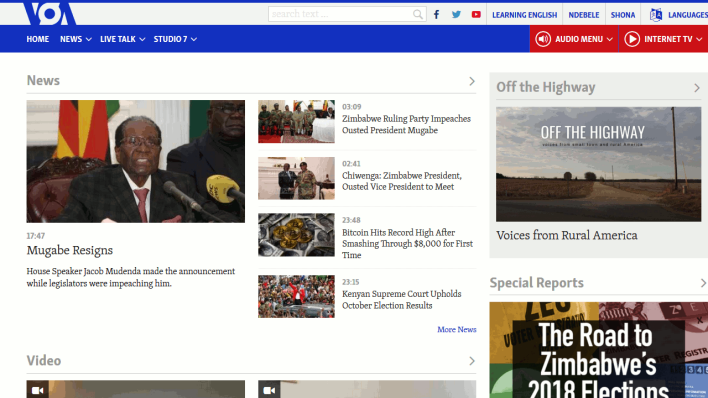Image resolution: width=708 pixels, height=398 pixels.
Task: Click the Audio Menu label
Action: 579,39
